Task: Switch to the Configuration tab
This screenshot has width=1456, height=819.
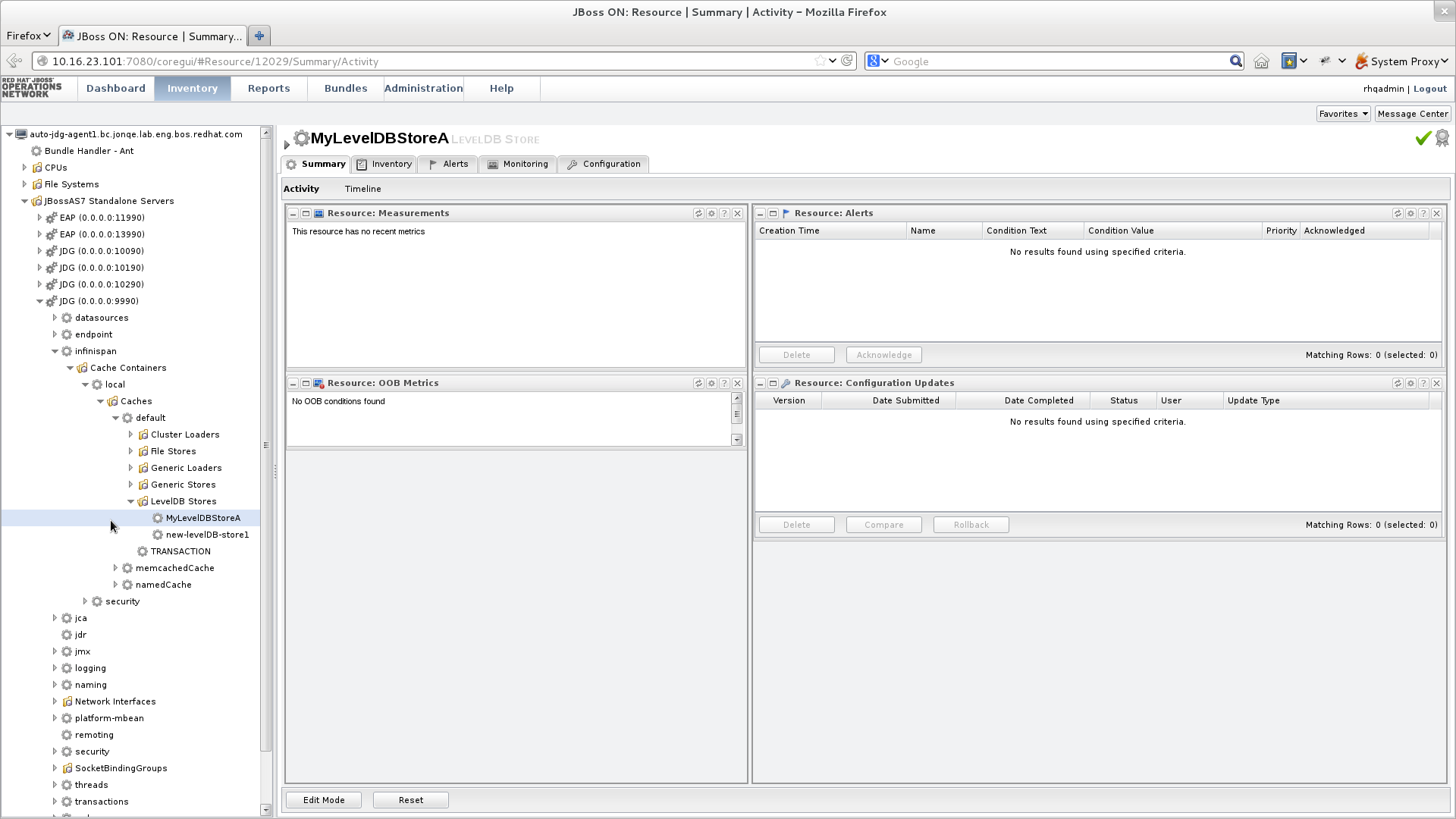Action: (x=610, y=163)
